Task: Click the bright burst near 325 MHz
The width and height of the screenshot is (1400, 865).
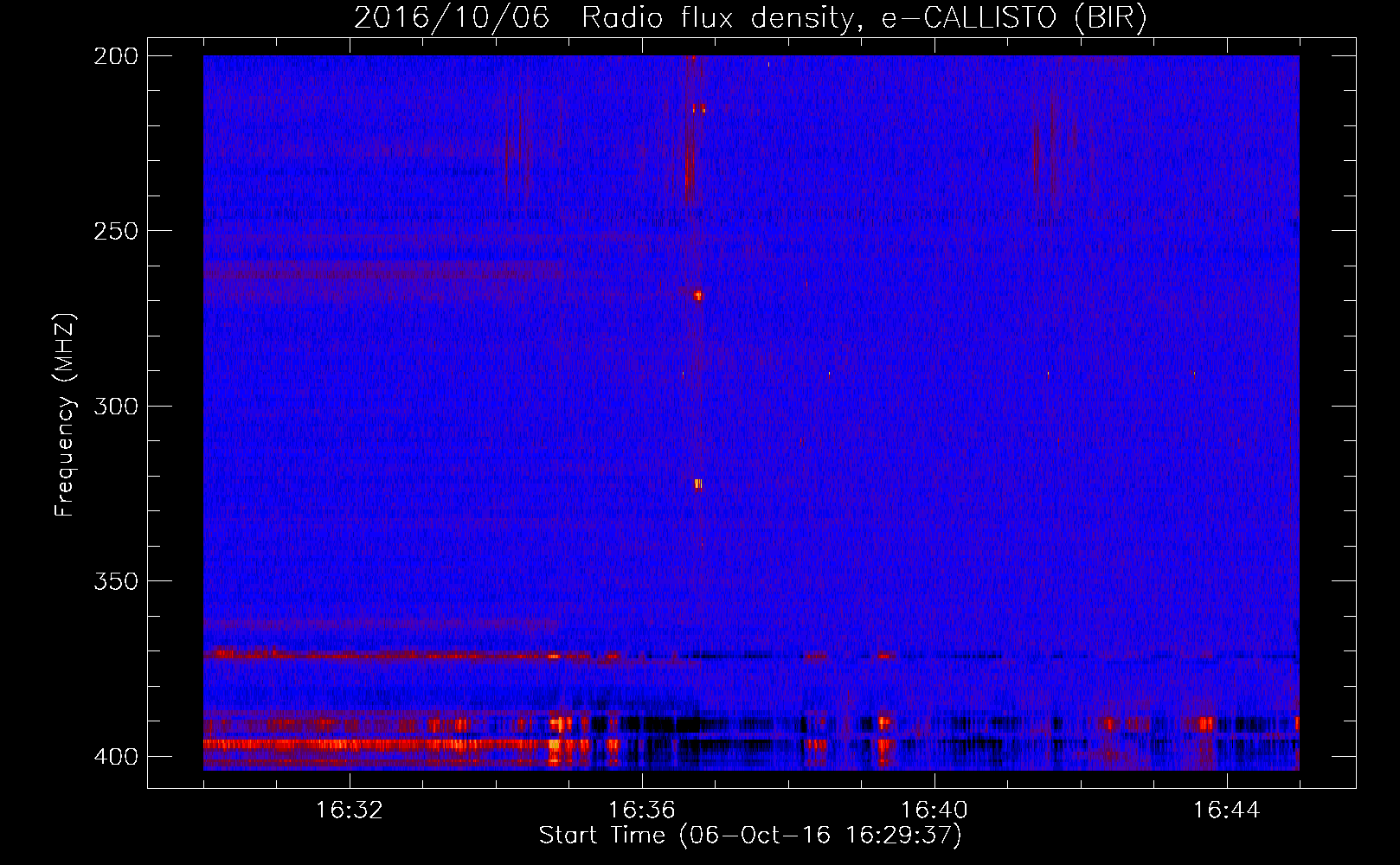Action: click(698, 485)
